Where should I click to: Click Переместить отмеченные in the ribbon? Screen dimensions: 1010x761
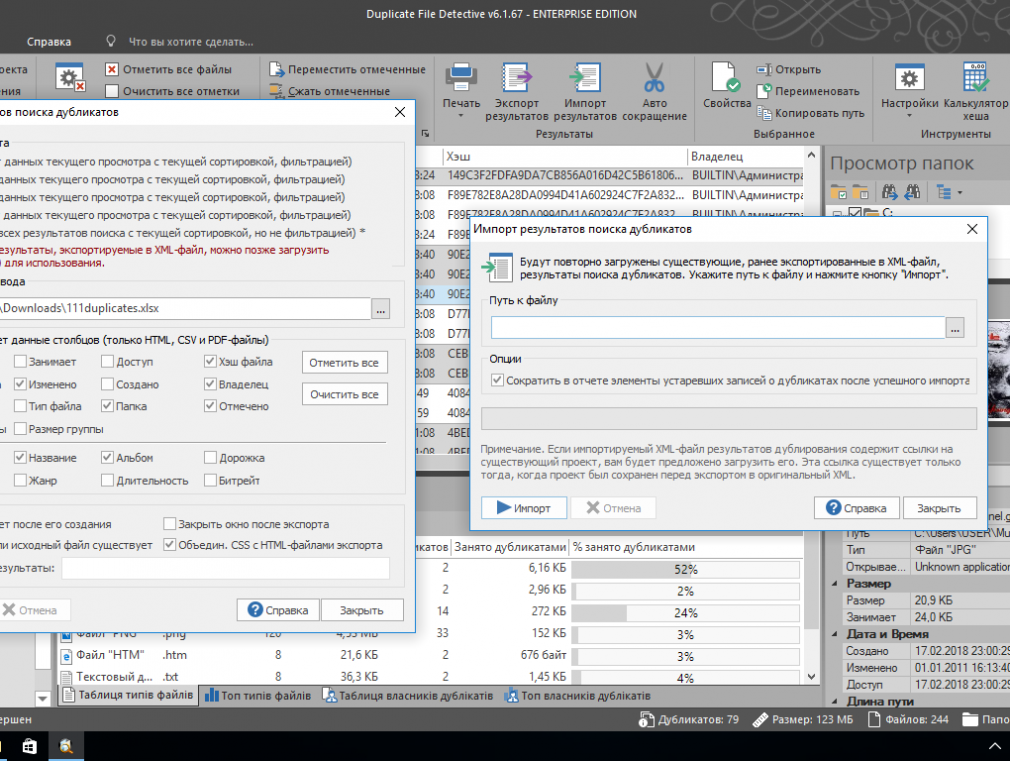[x=347, y=70]
